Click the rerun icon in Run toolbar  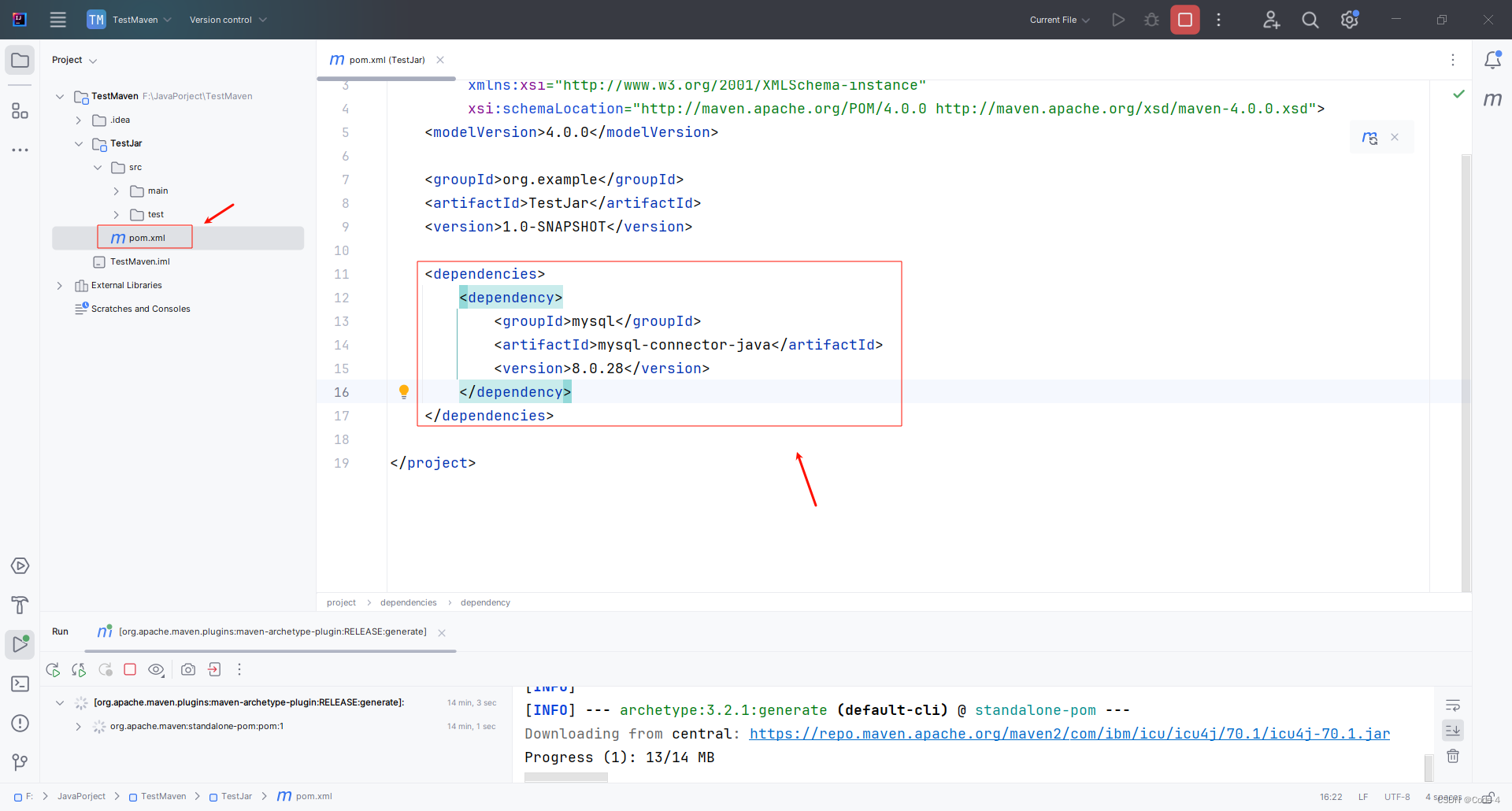[53, 670]
